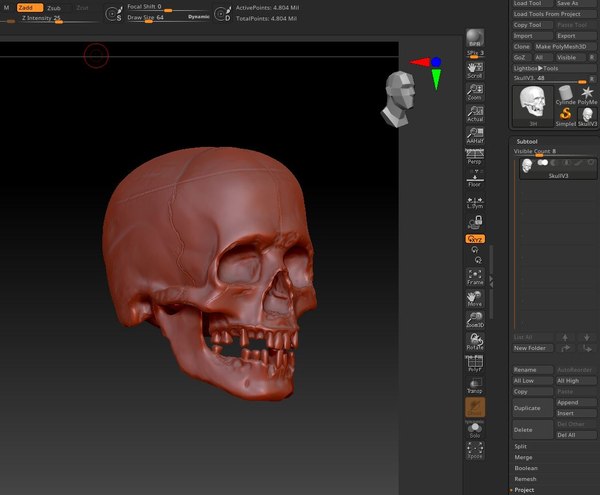Toggle Persp perspective view
The width and height of the screenshot is (600, 495).
pyautogui.click(x=475, y=157)
